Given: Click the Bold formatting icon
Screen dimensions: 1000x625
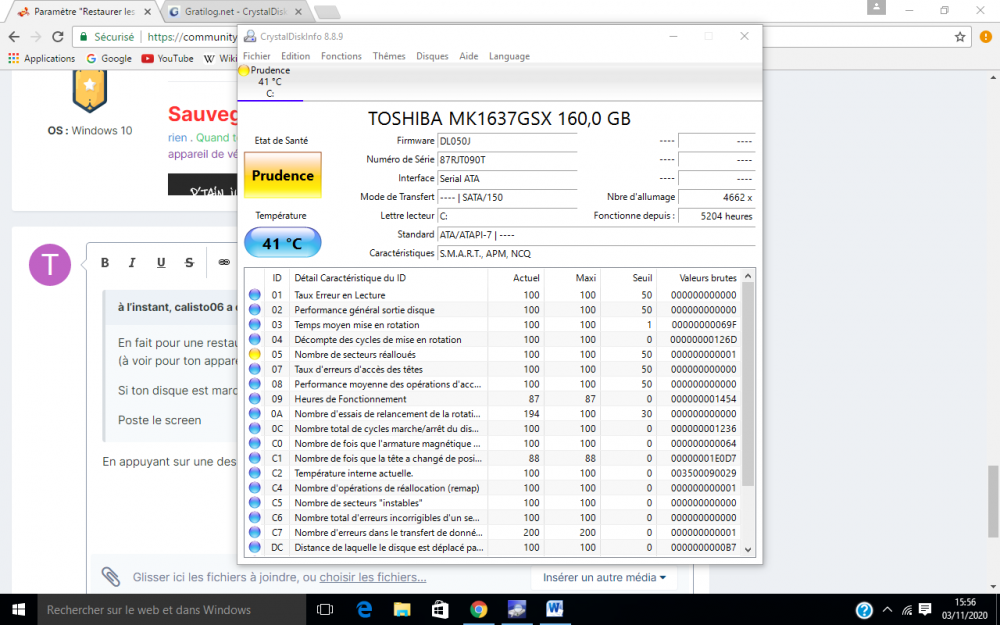Looking at the screenshot, I should click(105, 263).
